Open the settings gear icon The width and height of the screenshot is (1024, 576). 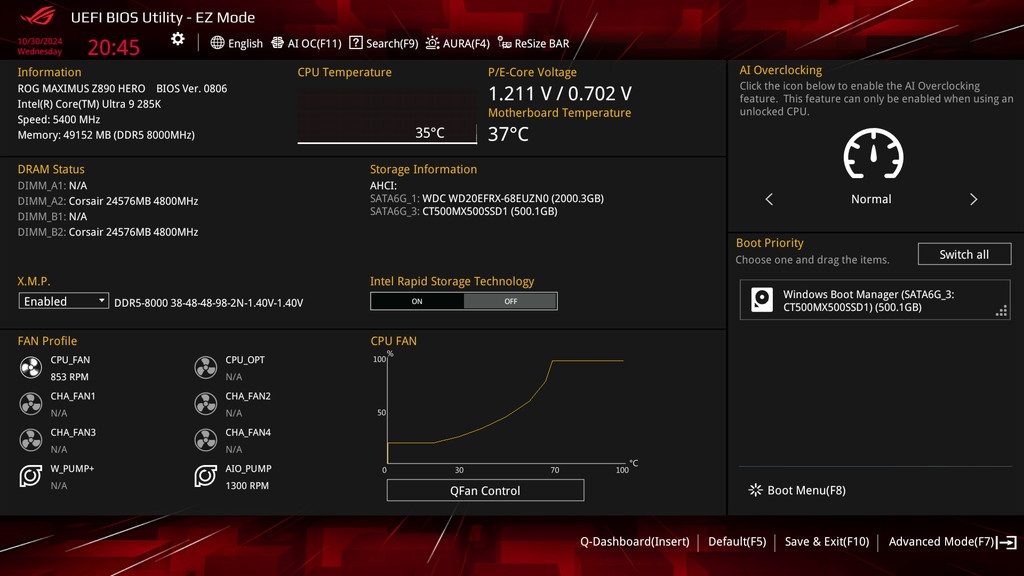(178, 39)
